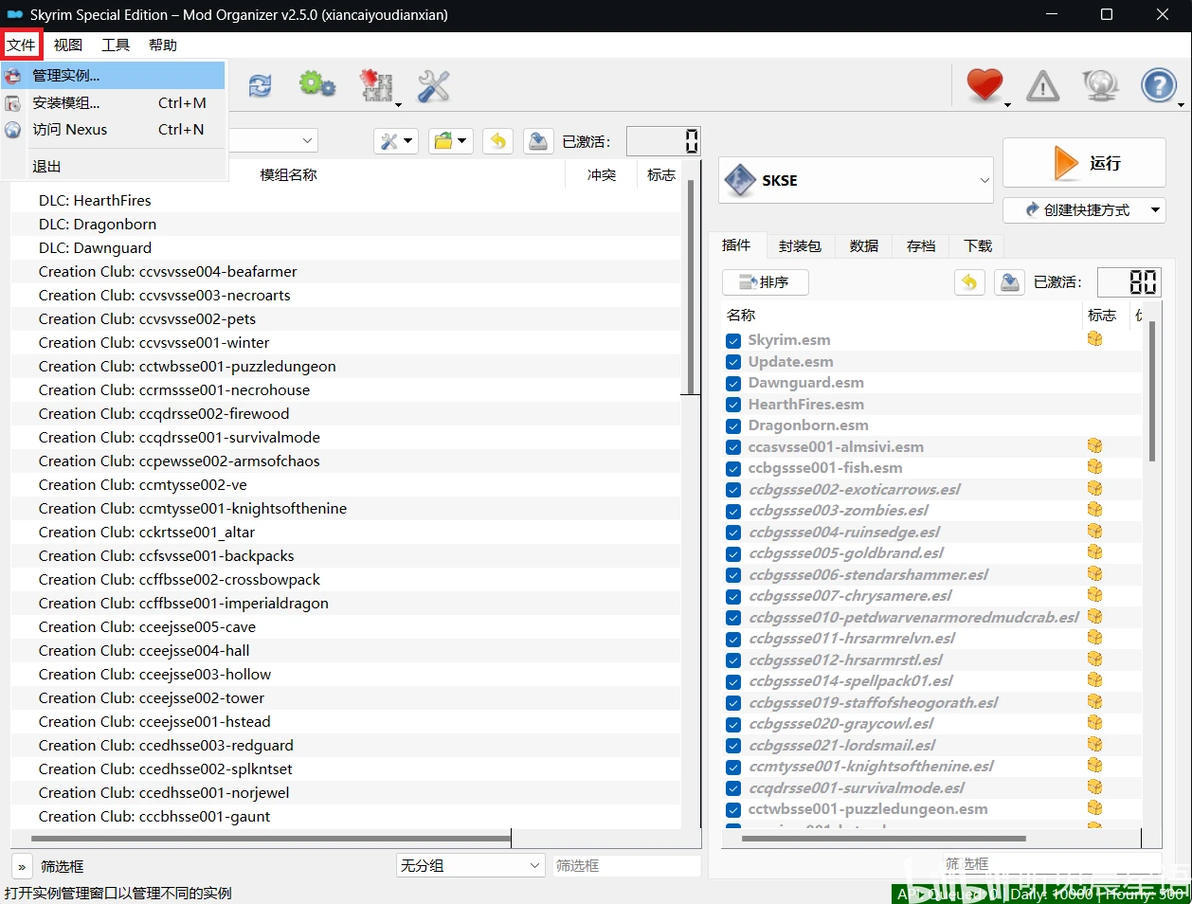Image resolution: width=1192 pixels, height=904 pixels.
Task: Open the wrench tool dropdown above mod list
Action: click(395, 141)
